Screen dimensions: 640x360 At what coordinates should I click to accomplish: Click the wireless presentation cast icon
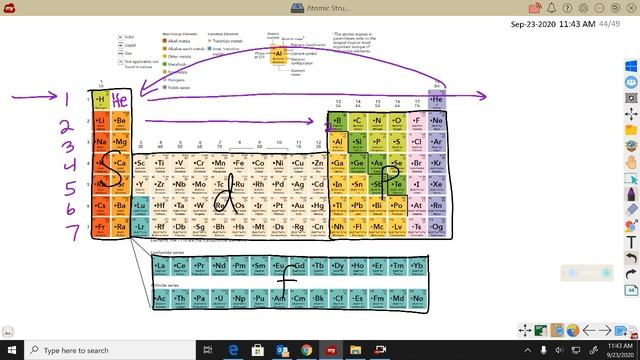pos(535,8)
